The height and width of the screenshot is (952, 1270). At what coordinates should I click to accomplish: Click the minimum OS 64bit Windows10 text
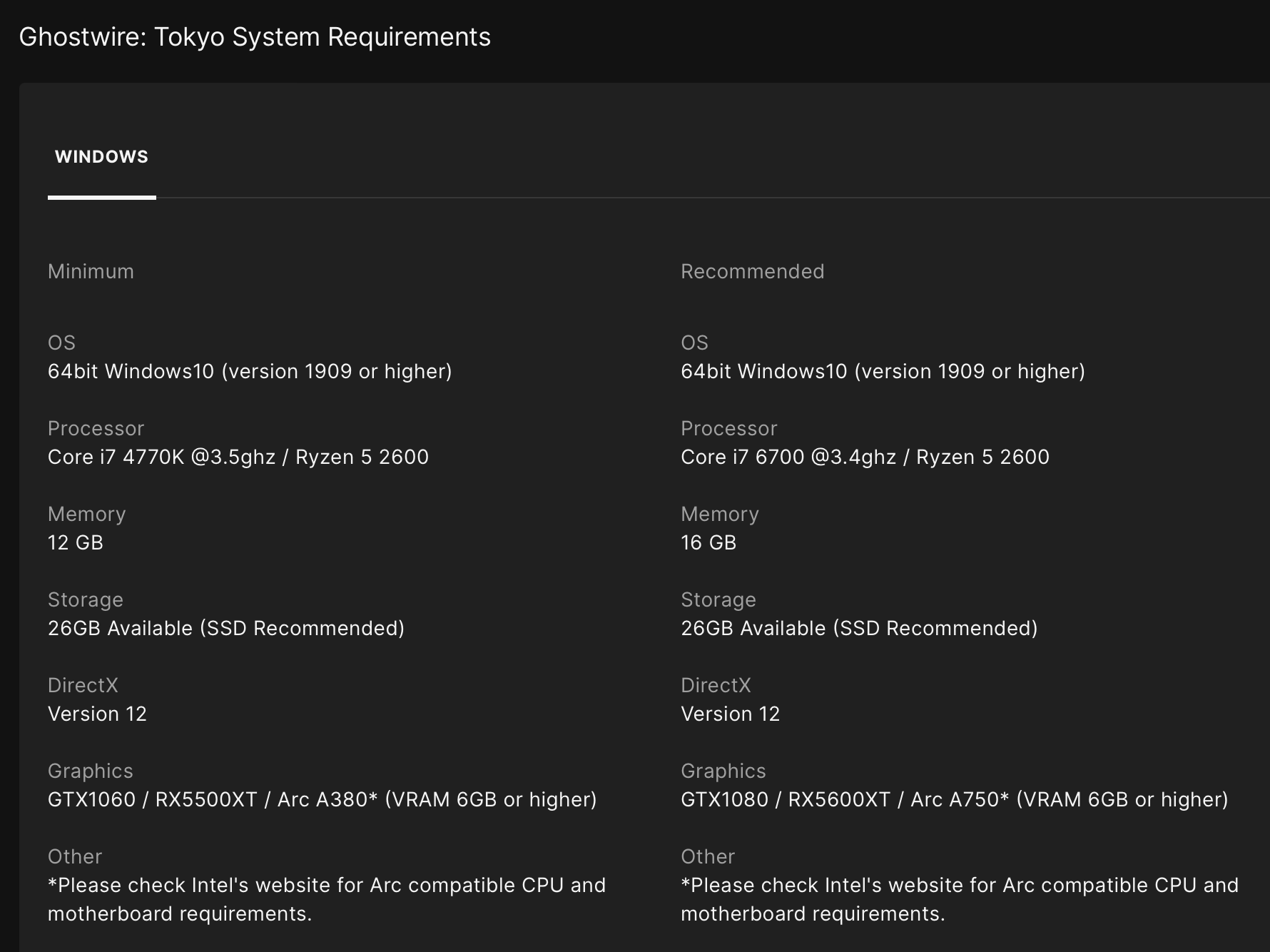click(x=250, y=371)
